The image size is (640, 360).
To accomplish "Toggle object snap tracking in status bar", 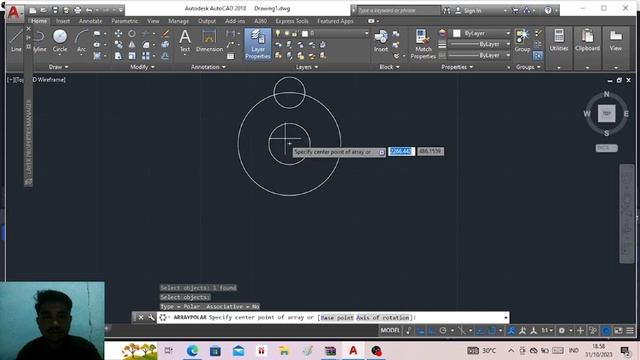I will coord(481,331).
